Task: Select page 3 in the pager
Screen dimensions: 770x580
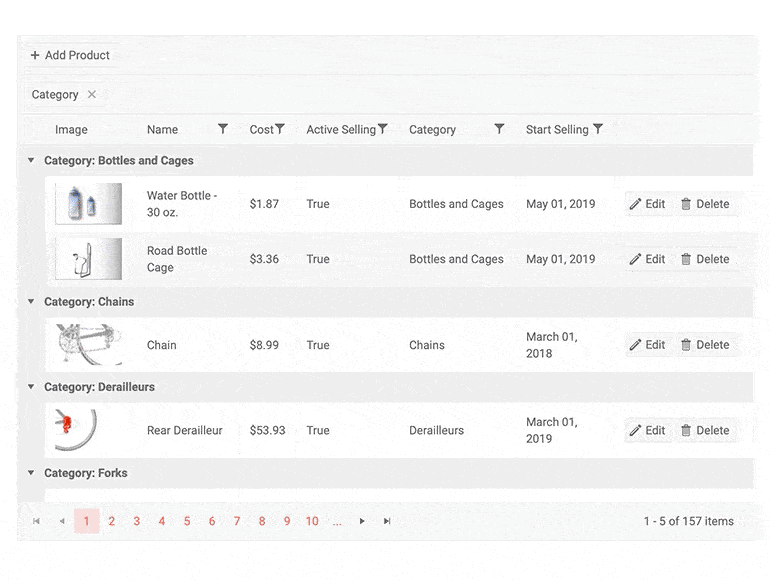Action: click(x=137, y=521)
